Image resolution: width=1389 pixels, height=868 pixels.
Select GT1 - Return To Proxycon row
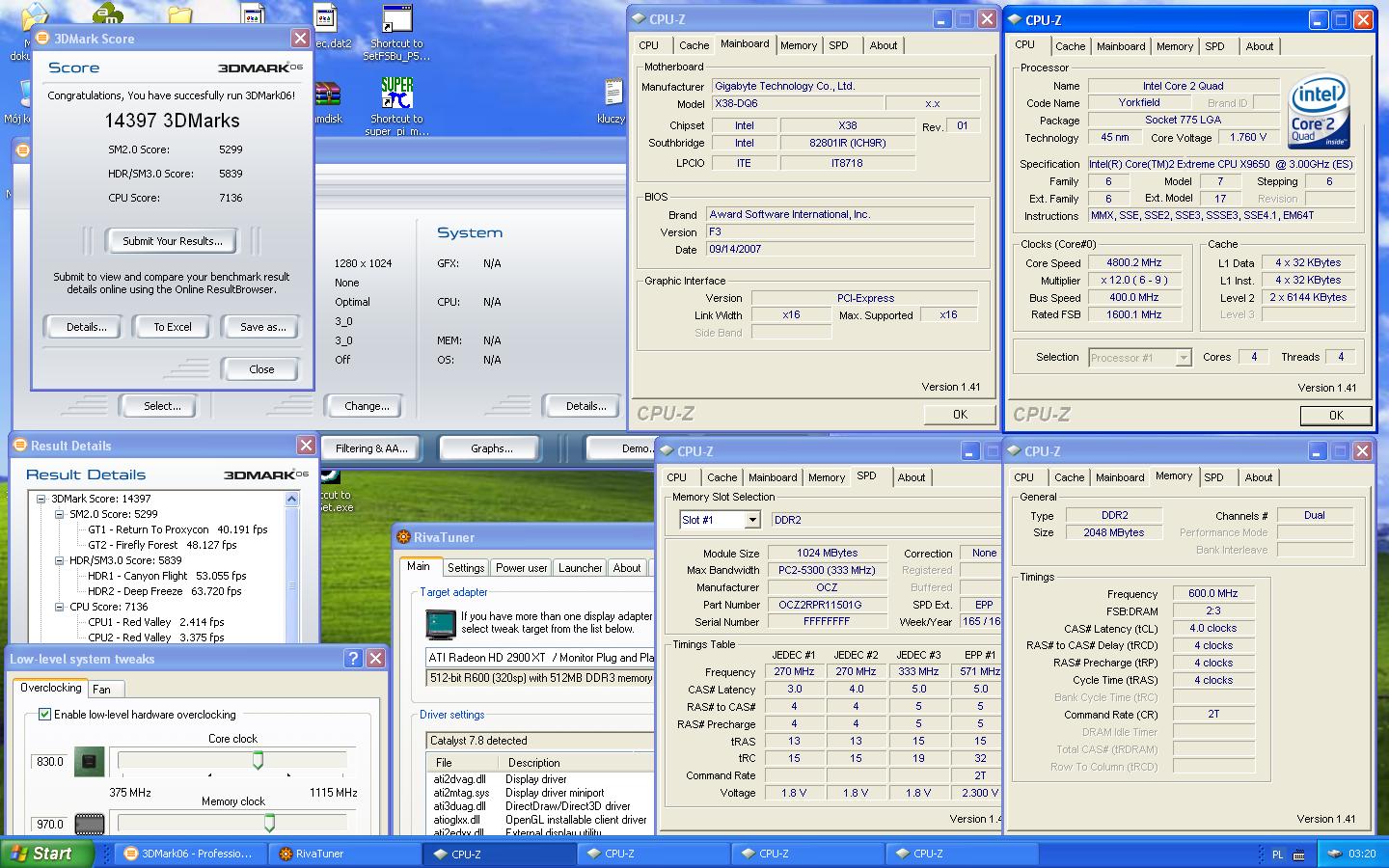point(177,529)
